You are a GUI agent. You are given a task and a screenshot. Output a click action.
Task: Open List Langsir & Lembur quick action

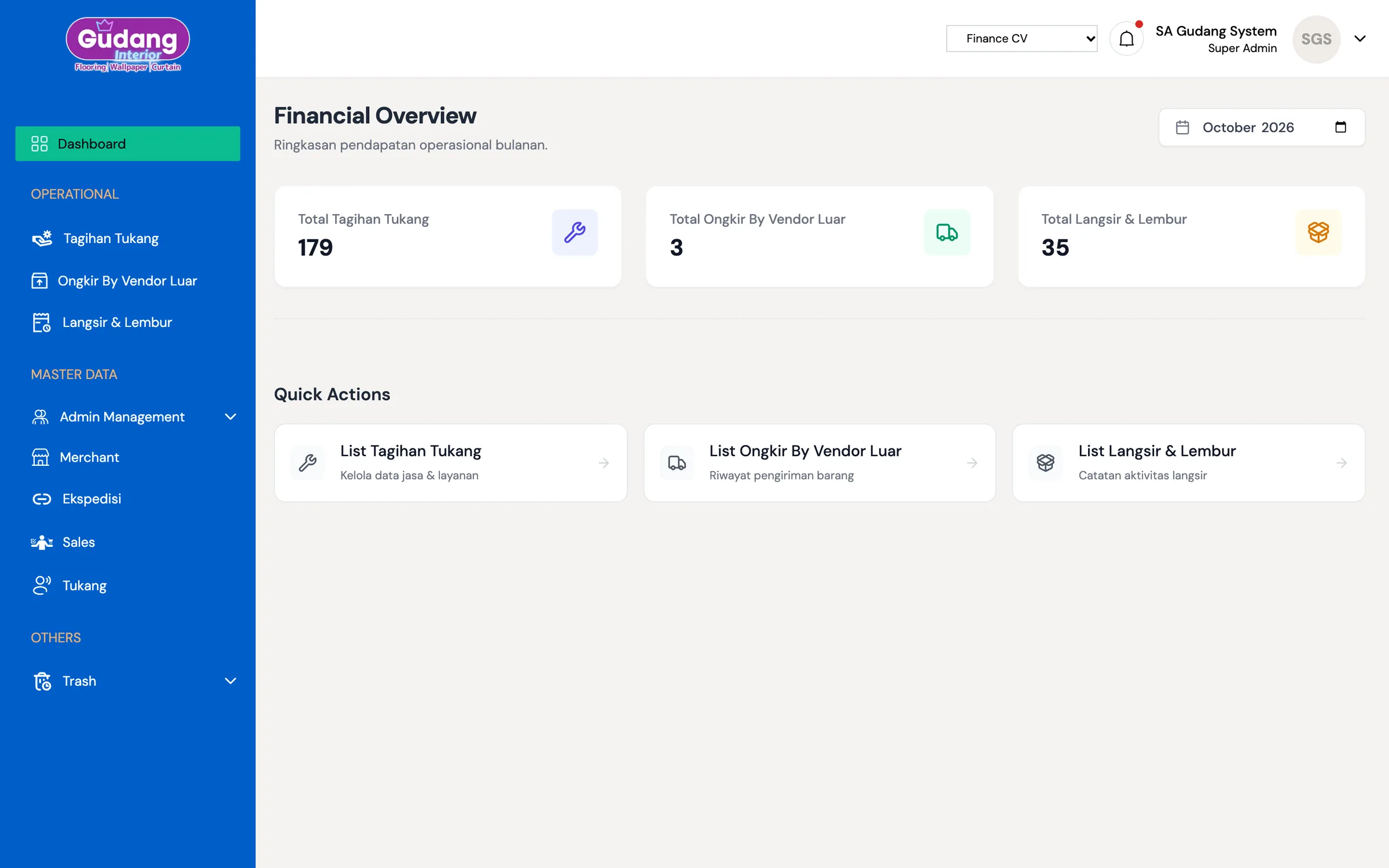point(1189,463)
